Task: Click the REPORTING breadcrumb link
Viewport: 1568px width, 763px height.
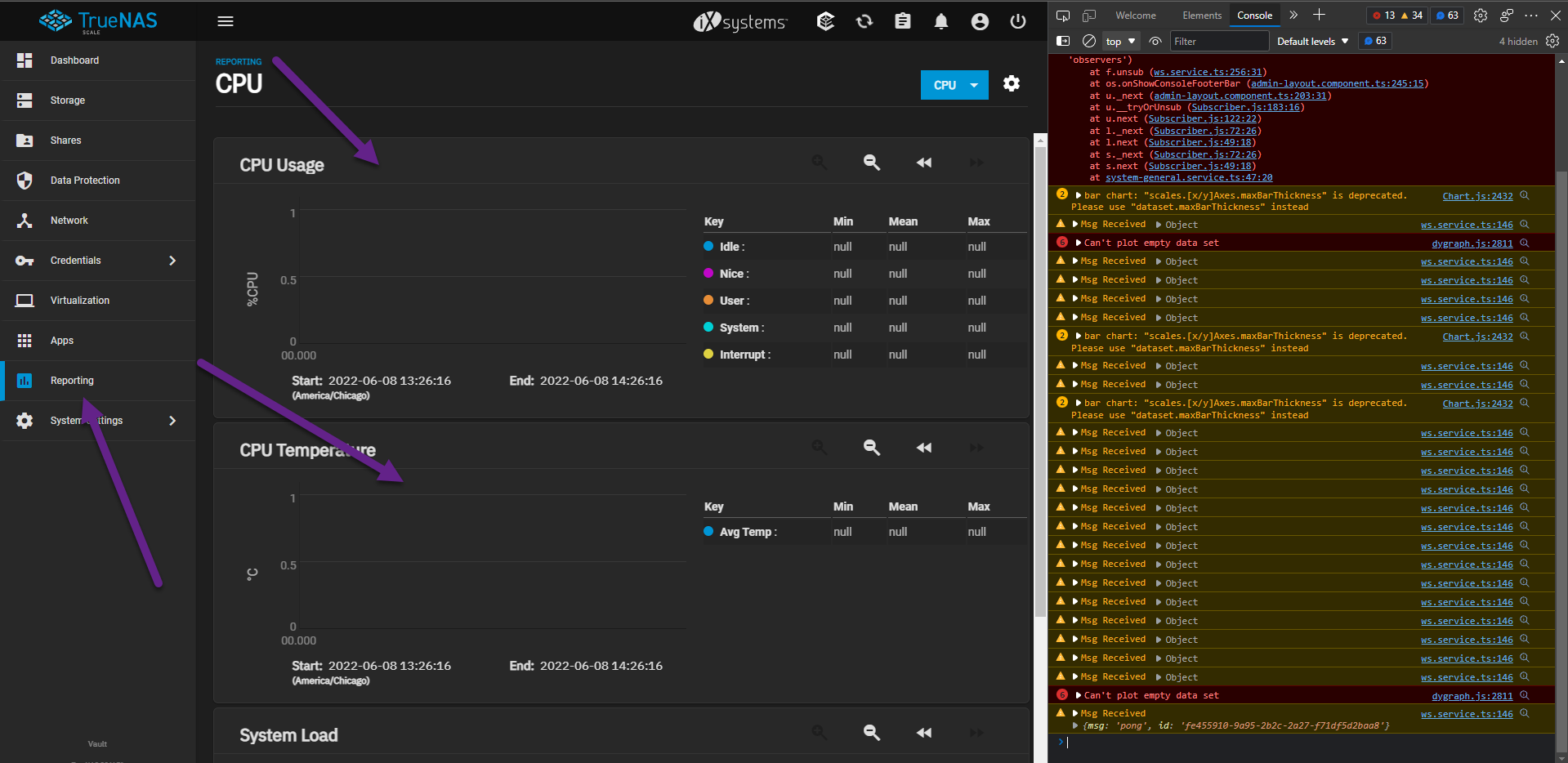Action: point(239,62)
